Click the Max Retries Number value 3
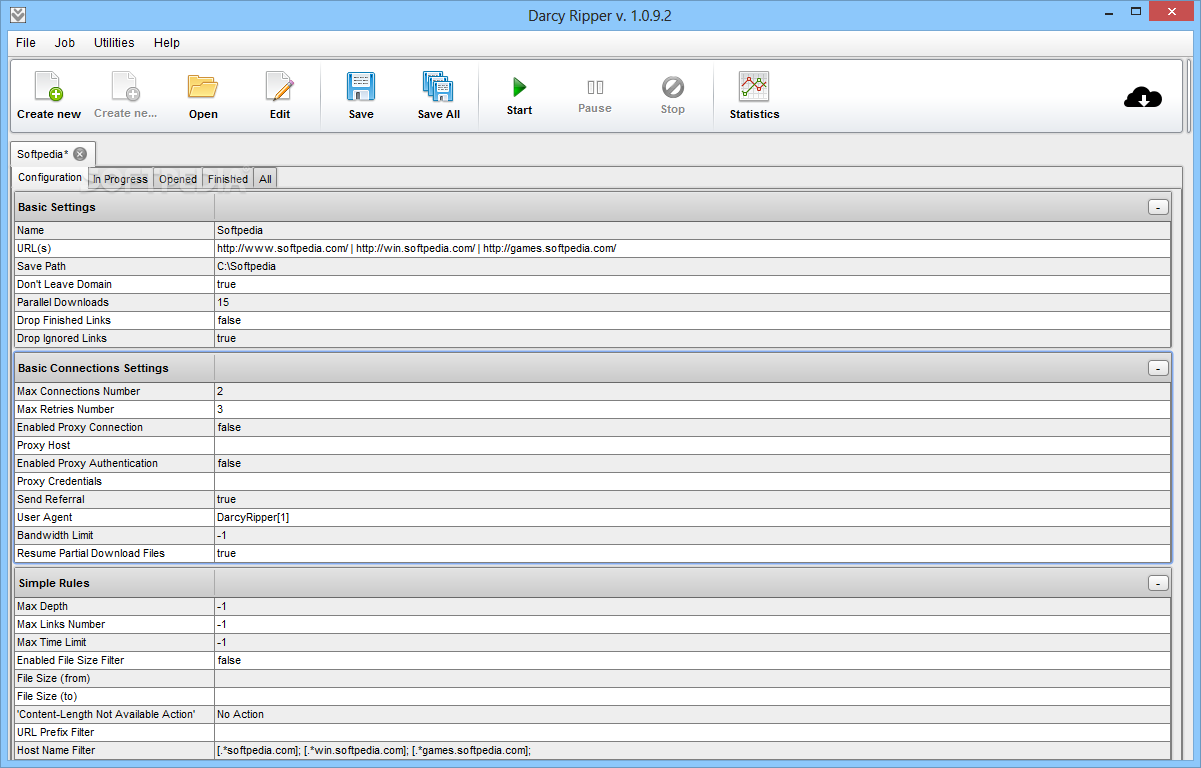This screenshot has width=1201, height=768. pyautogui.click(x=692, y=409)
